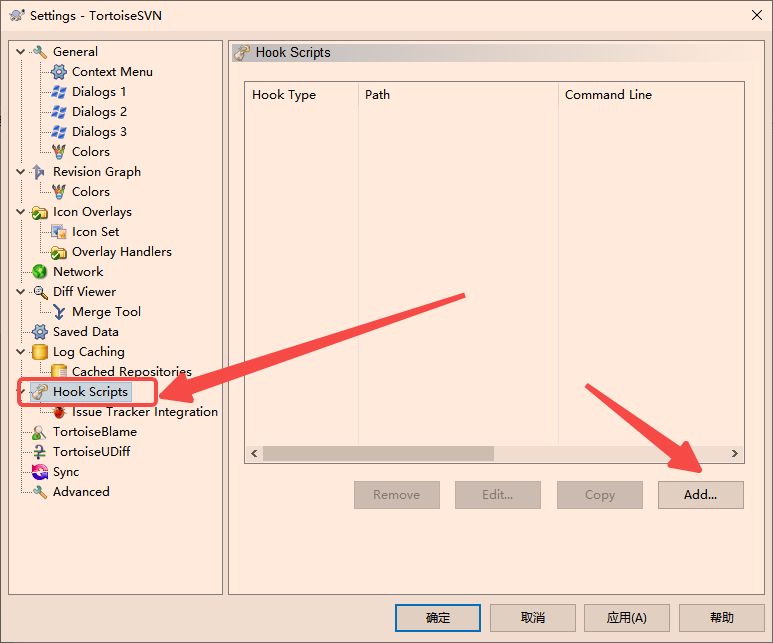
Task: Select Merge Tool in the tree
Action: point(106,312)
